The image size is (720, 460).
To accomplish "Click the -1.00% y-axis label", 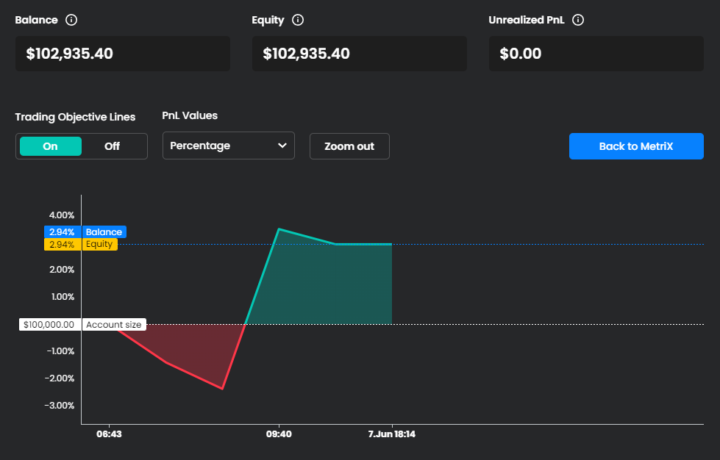I will (60, 351).
